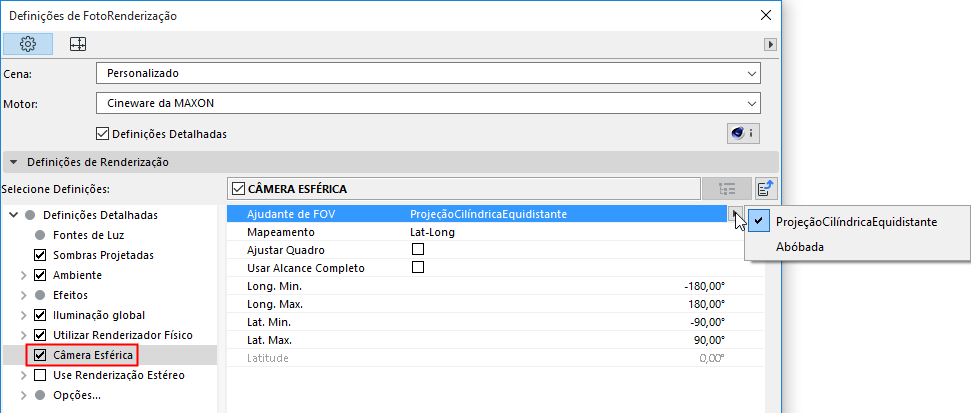Choose ProjeçãoCilíndricaEquidistante menu option
Viewport: 971px width, 413px height.
[x=856, y=222]
